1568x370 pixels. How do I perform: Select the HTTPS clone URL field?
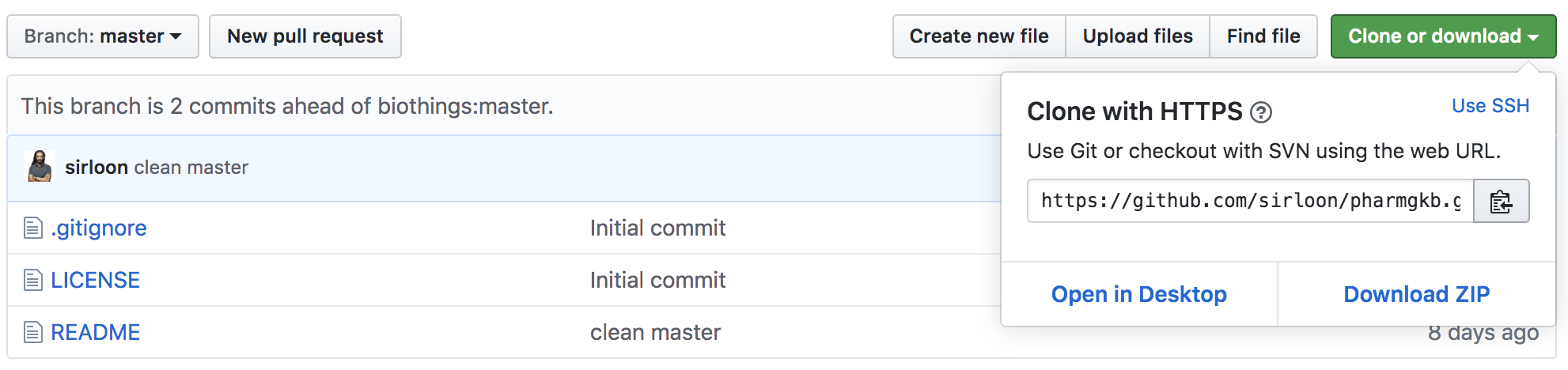tap(1251, 201)
